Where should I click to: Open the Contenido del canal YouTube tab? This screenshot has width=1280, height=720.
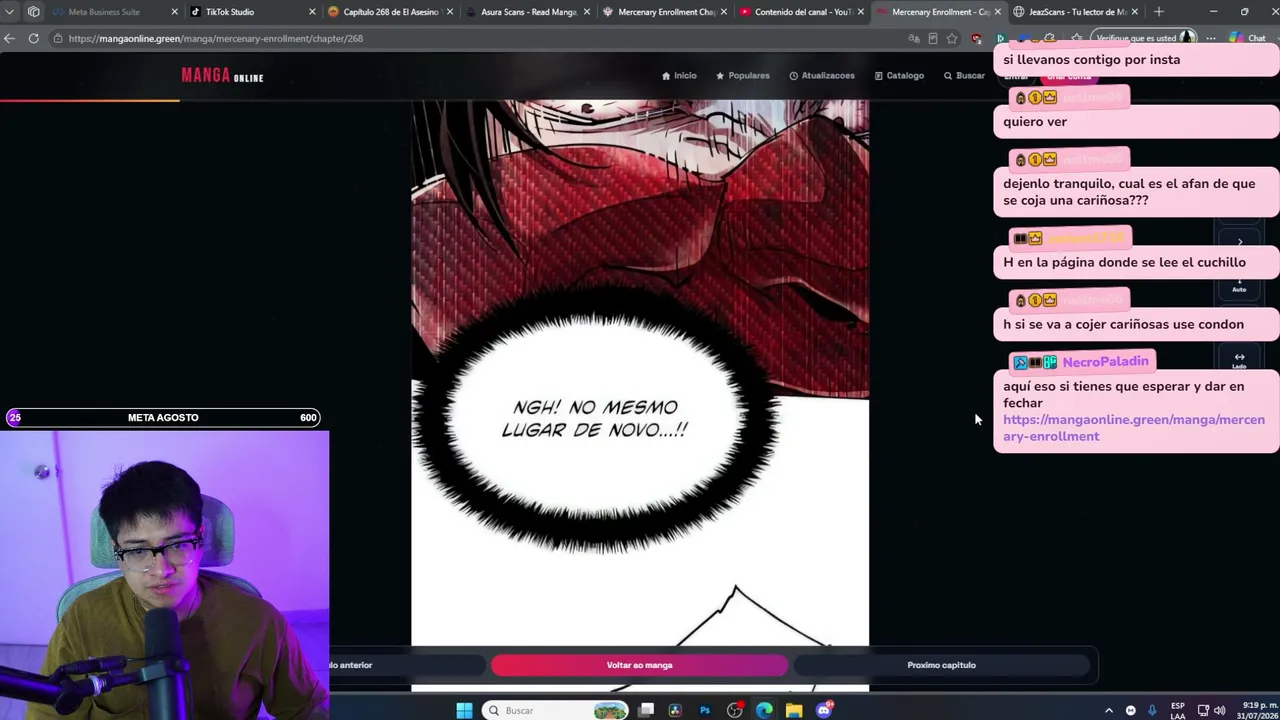point(802,12)
